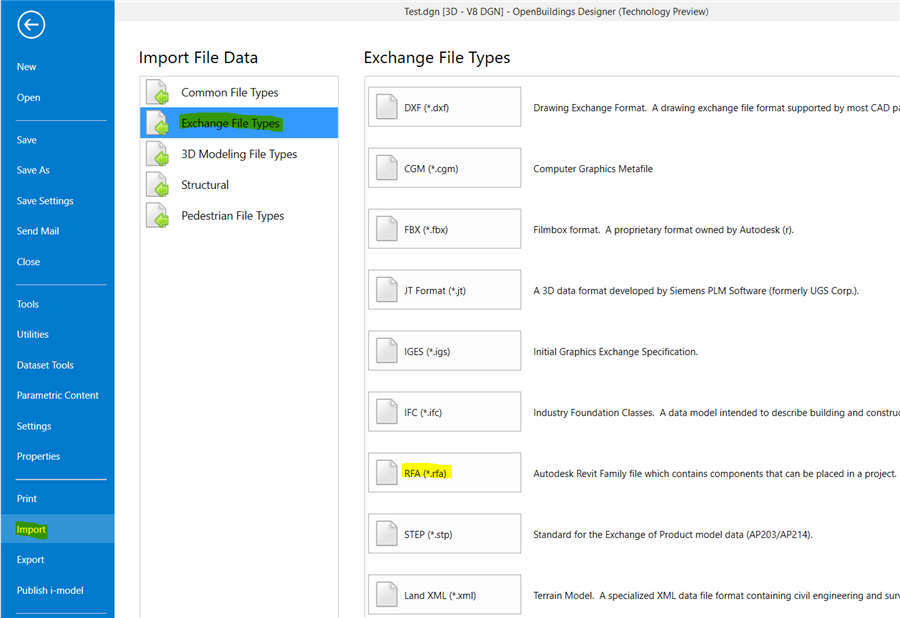Open the Utilities backstage page
This screenshot has width=900, height=618.
32,334
